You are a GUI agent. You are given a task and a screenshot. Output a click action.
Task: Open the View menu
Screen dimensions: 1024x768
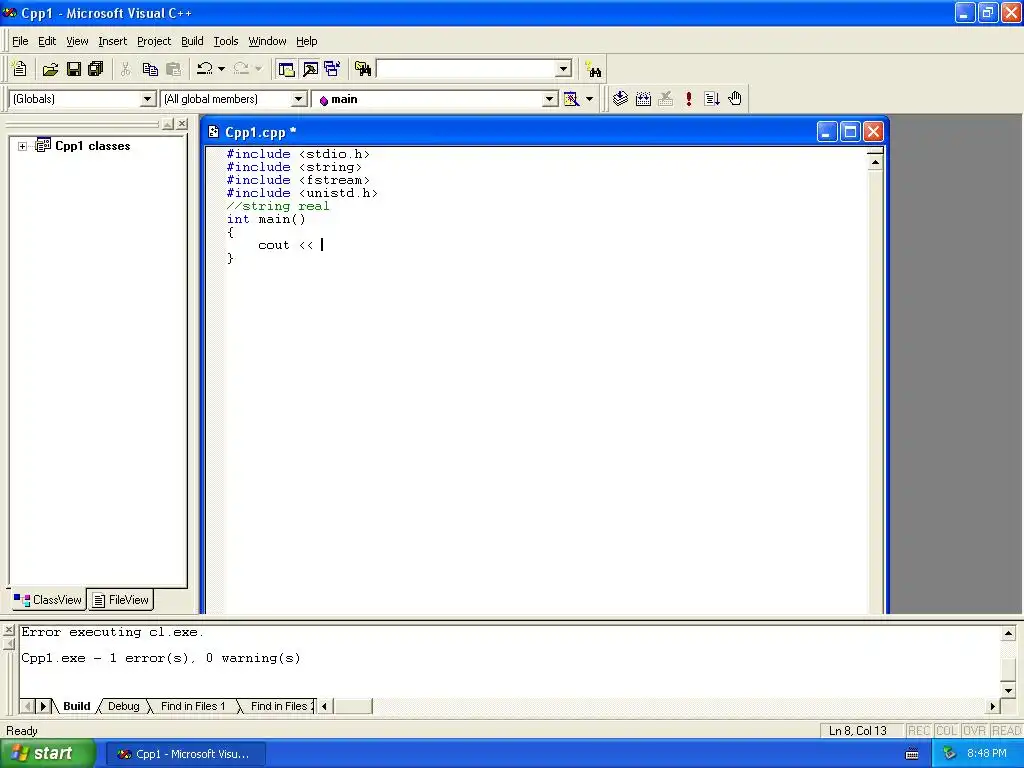pyautogui.click(x=77, y=41)
